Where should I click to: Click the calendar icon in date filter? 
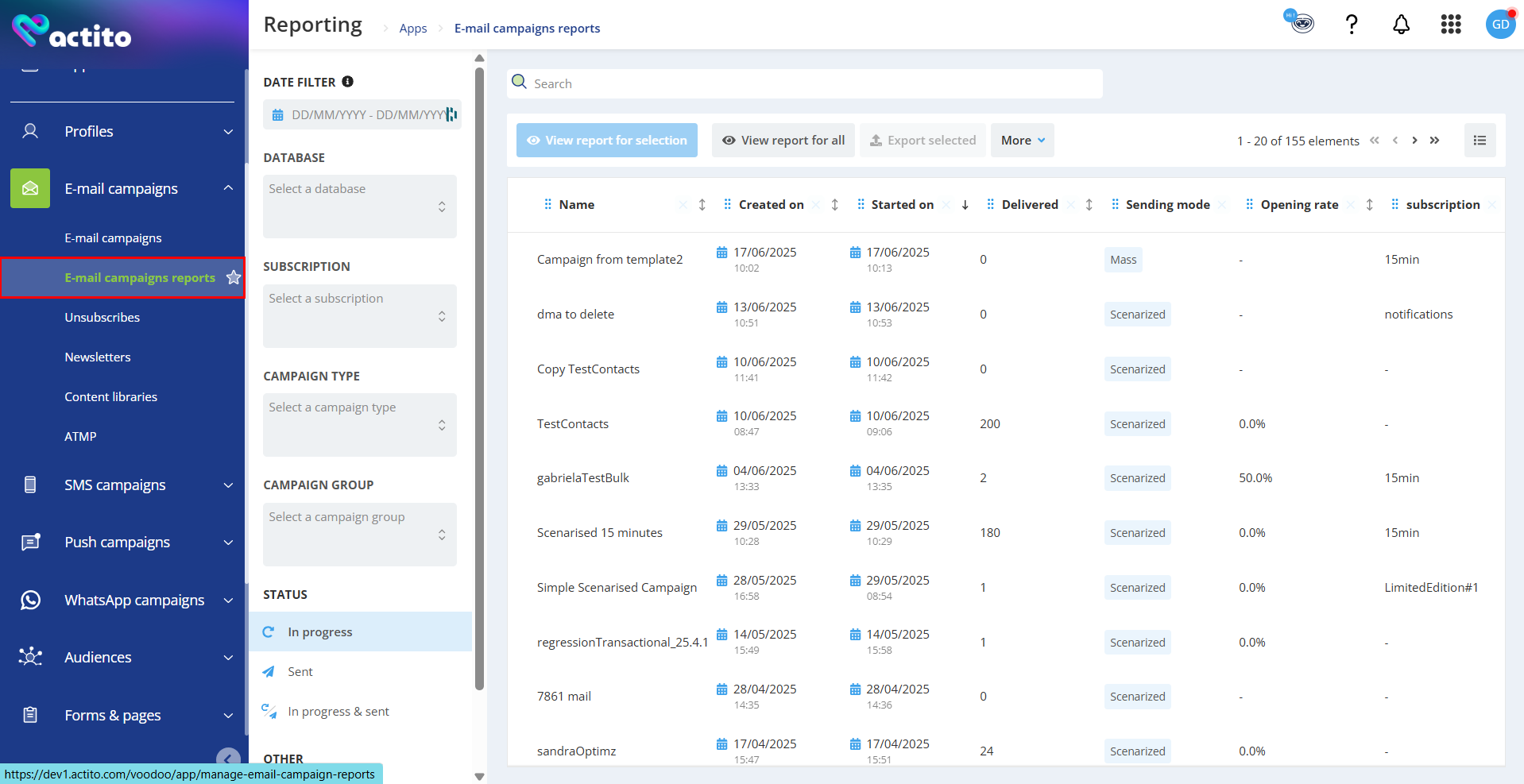(278, 115)
